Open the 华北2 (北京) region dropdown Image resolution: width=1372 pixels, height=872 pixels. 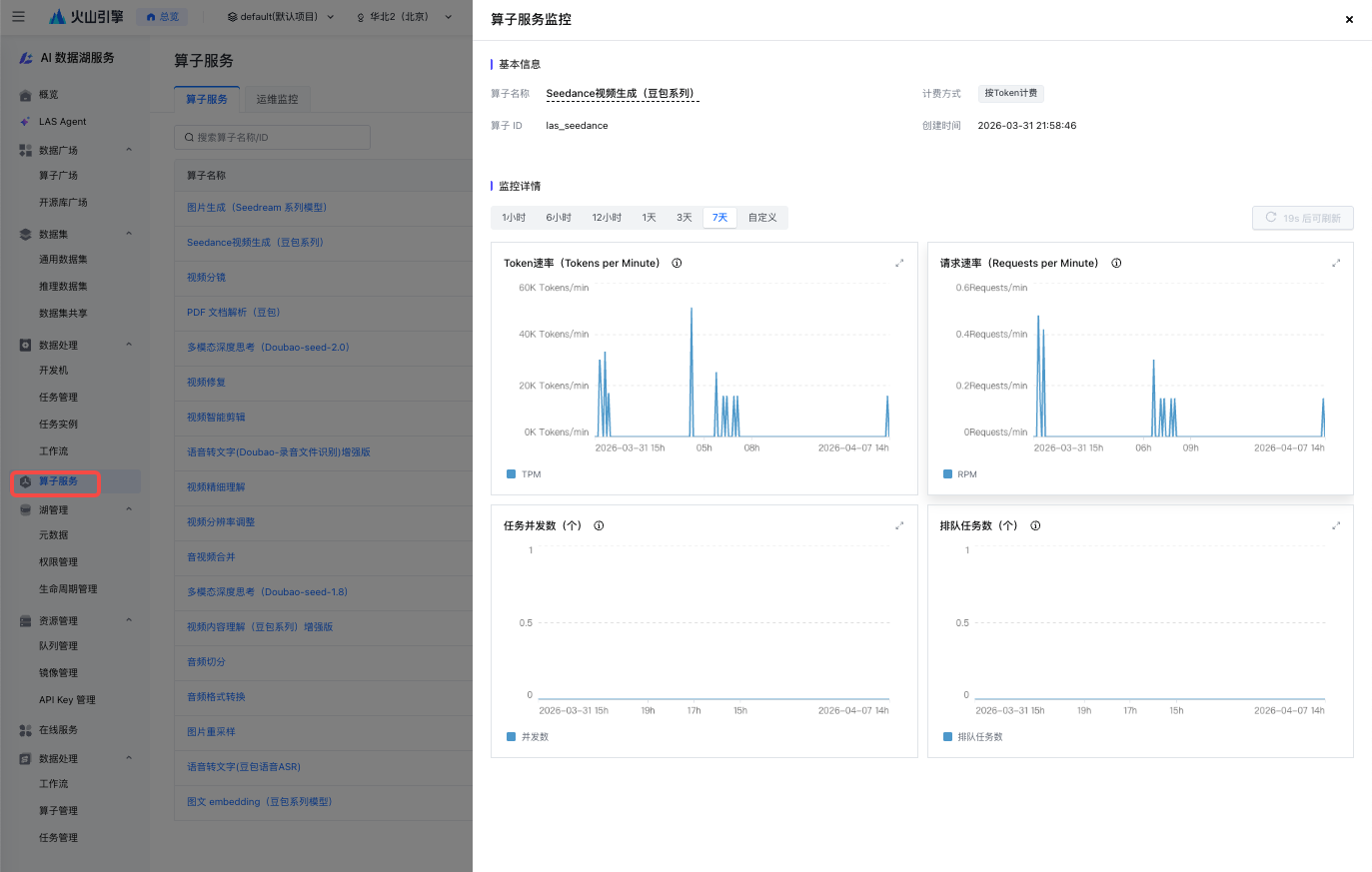tap(404, 17)
